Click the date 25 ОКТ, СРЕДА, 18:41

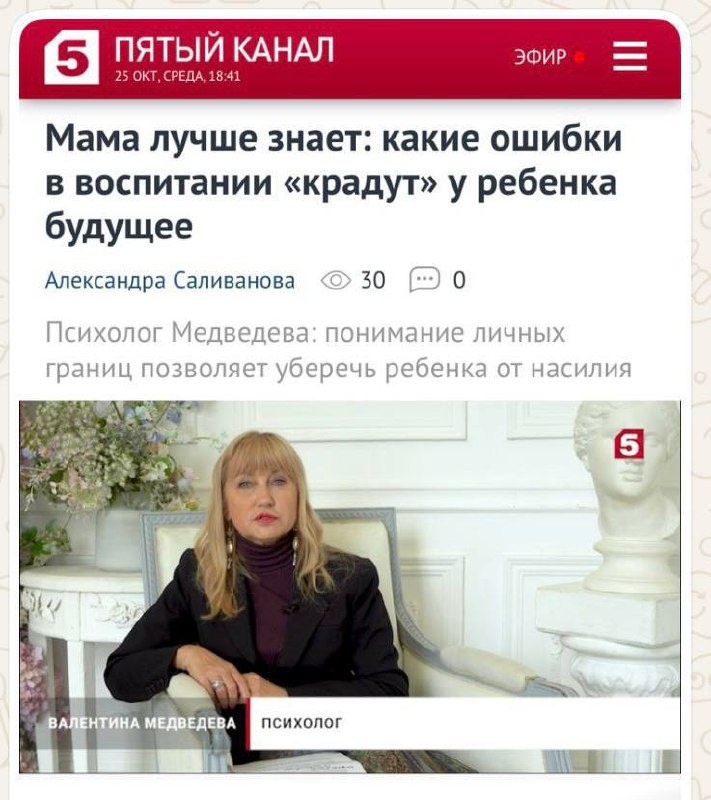(177, 77)
